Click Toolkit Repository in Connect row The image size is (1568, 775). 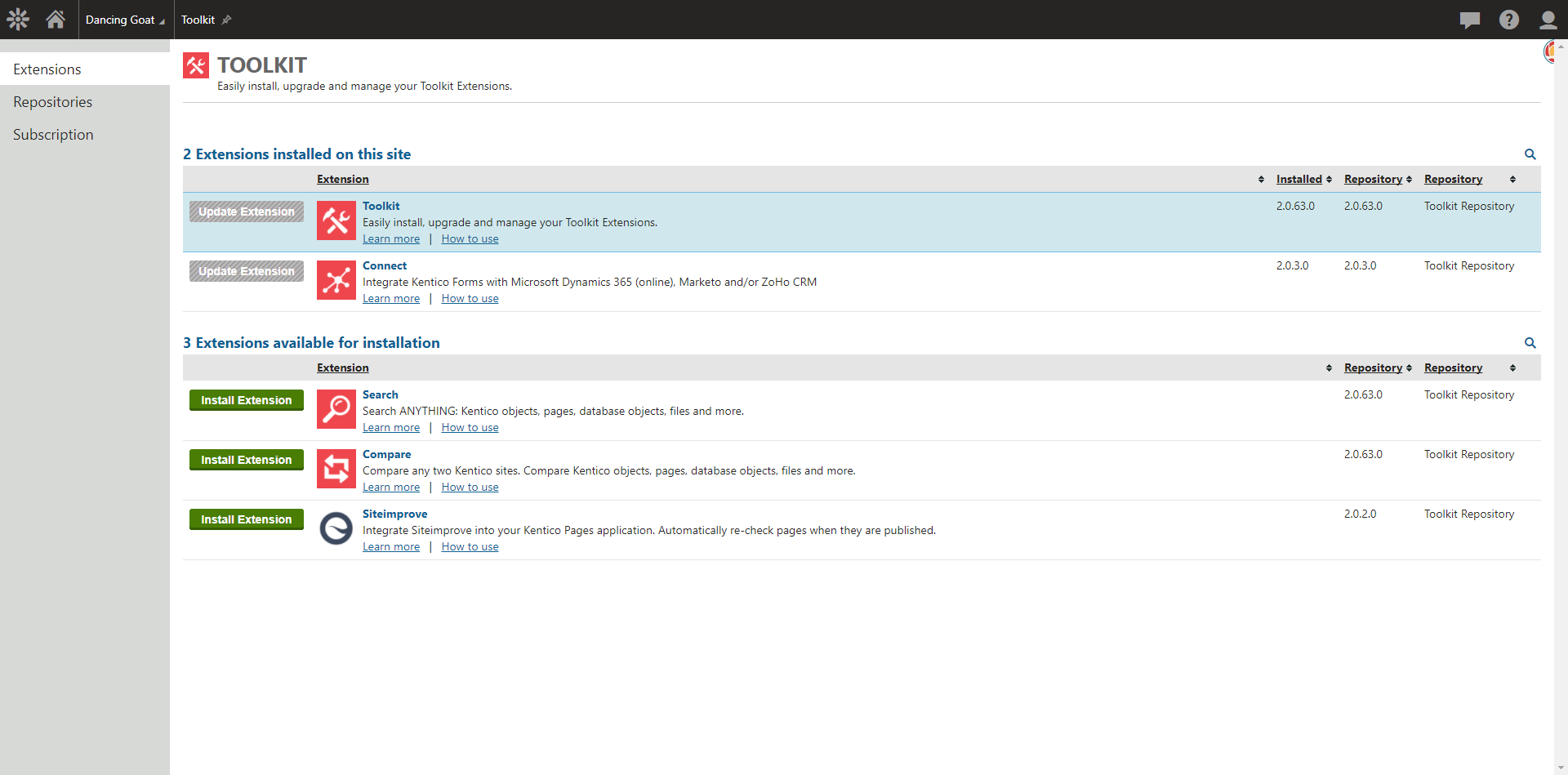coord(1469,265)
